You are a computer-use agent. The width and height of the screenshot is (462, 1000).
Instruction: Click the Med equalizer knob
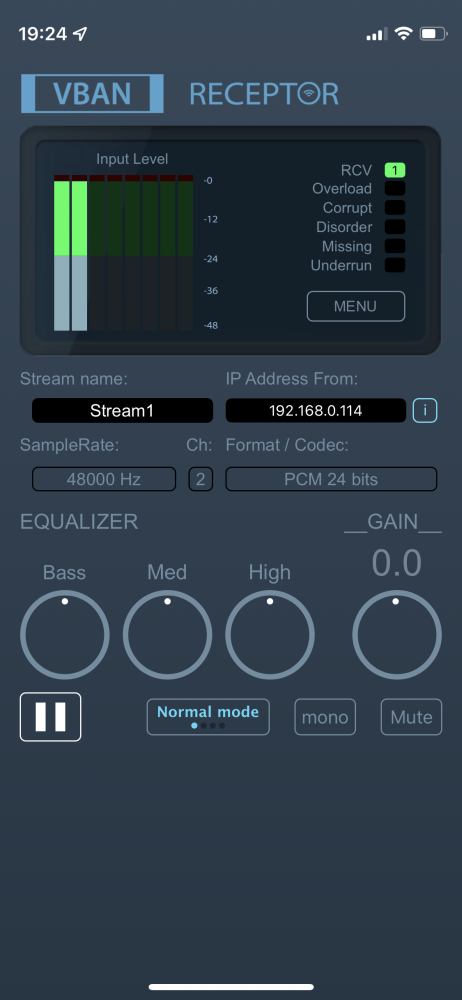point(167,635)
